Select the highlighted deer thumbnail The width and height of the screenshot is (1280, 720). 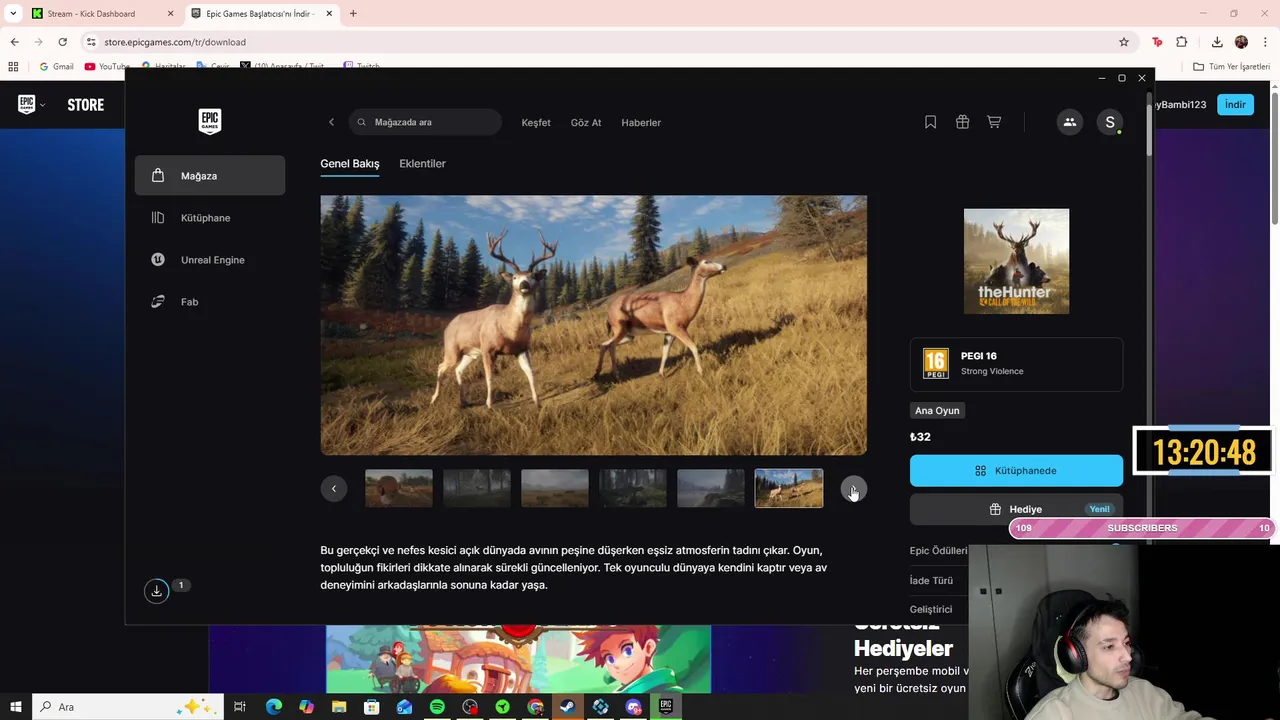click(x=789, y=489)
